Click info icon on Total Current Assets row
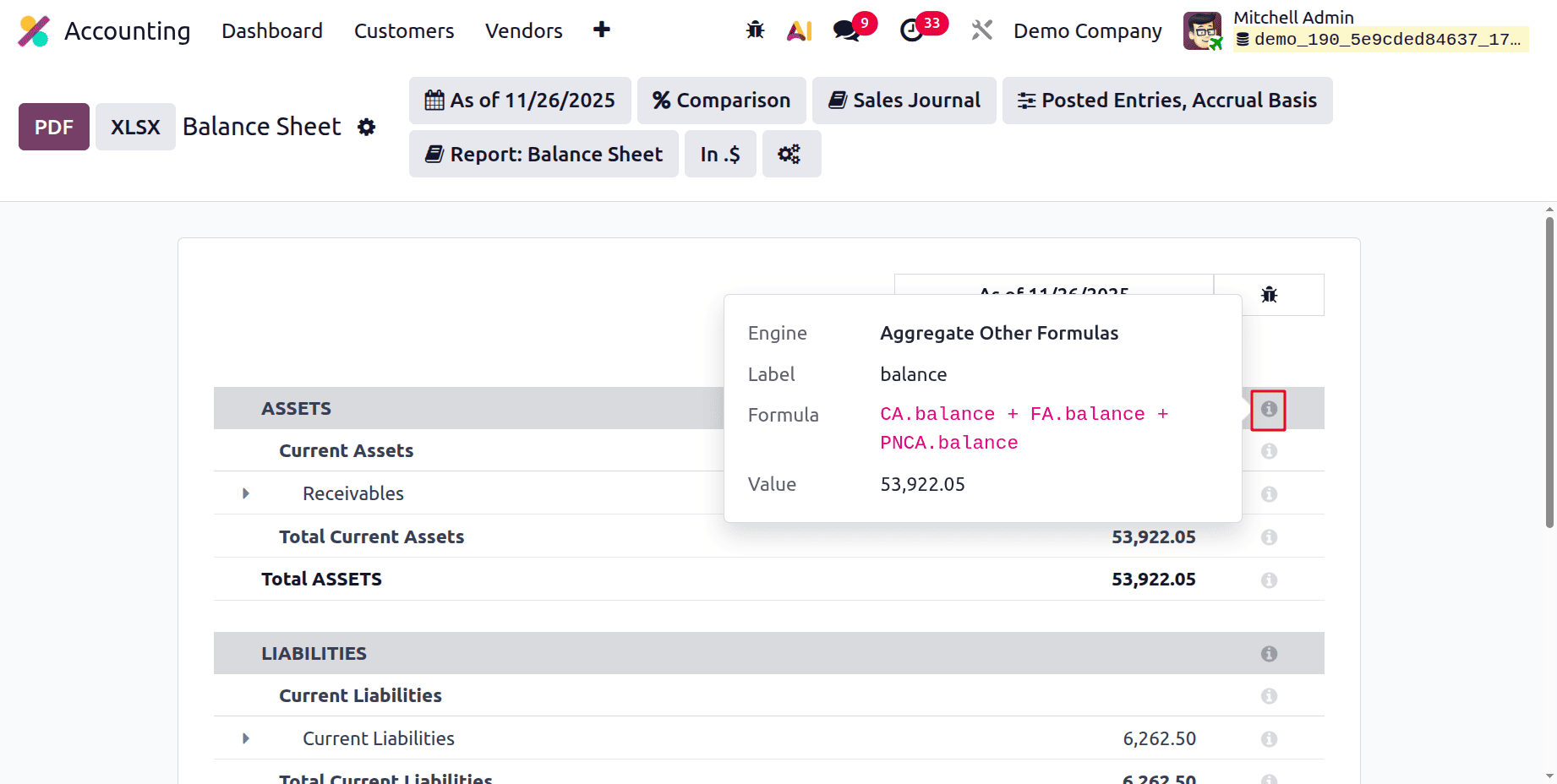Screen dimensions: 1557x784 click(x=1269, y=537)
